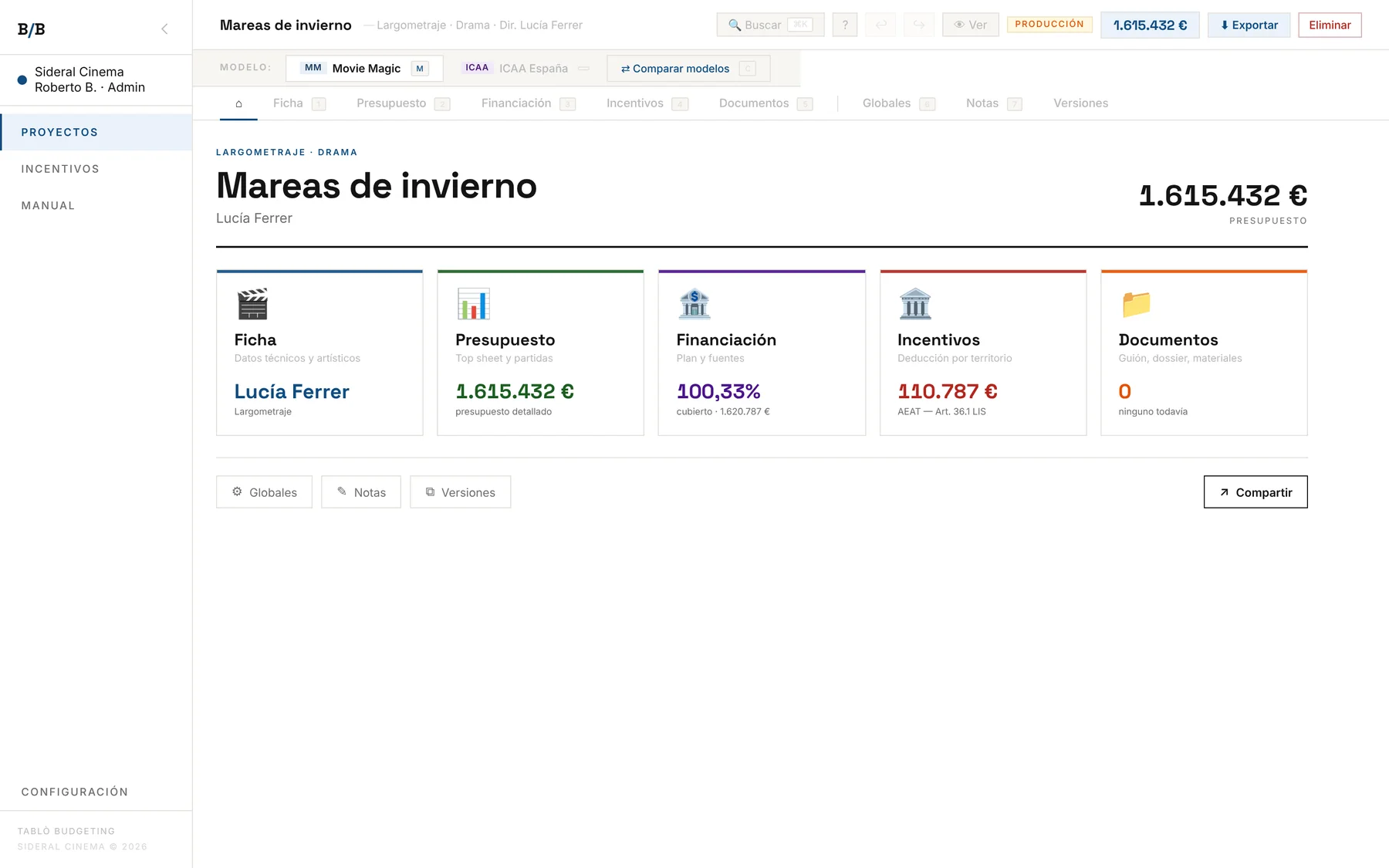The width and height of the screenshot is (1389, 868).
Task: Open Comparar modelos
Action: coord(688,68)
